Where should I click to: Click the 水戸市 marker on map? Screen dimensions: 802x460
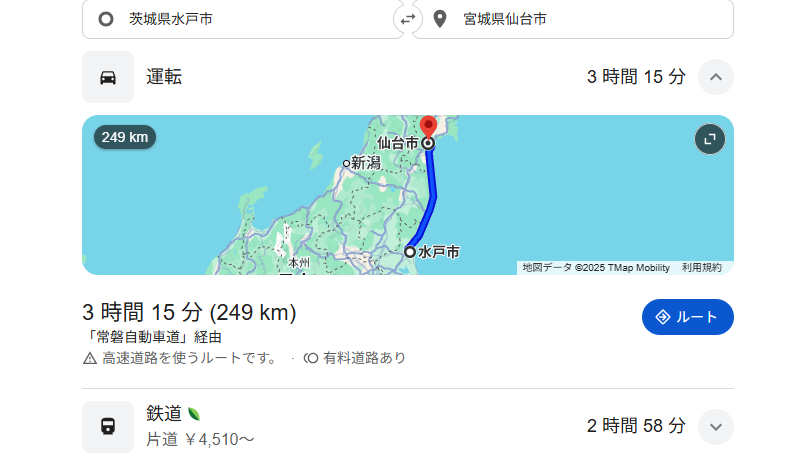[x=410, y=252]
